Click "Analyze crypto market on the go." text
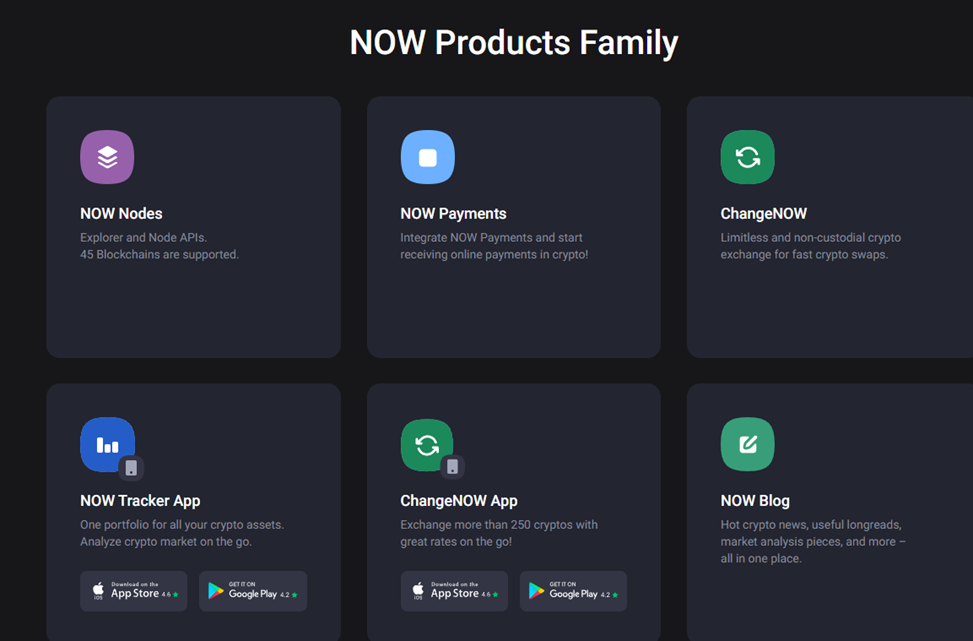 pyautogui.click(x=166, y=542)
